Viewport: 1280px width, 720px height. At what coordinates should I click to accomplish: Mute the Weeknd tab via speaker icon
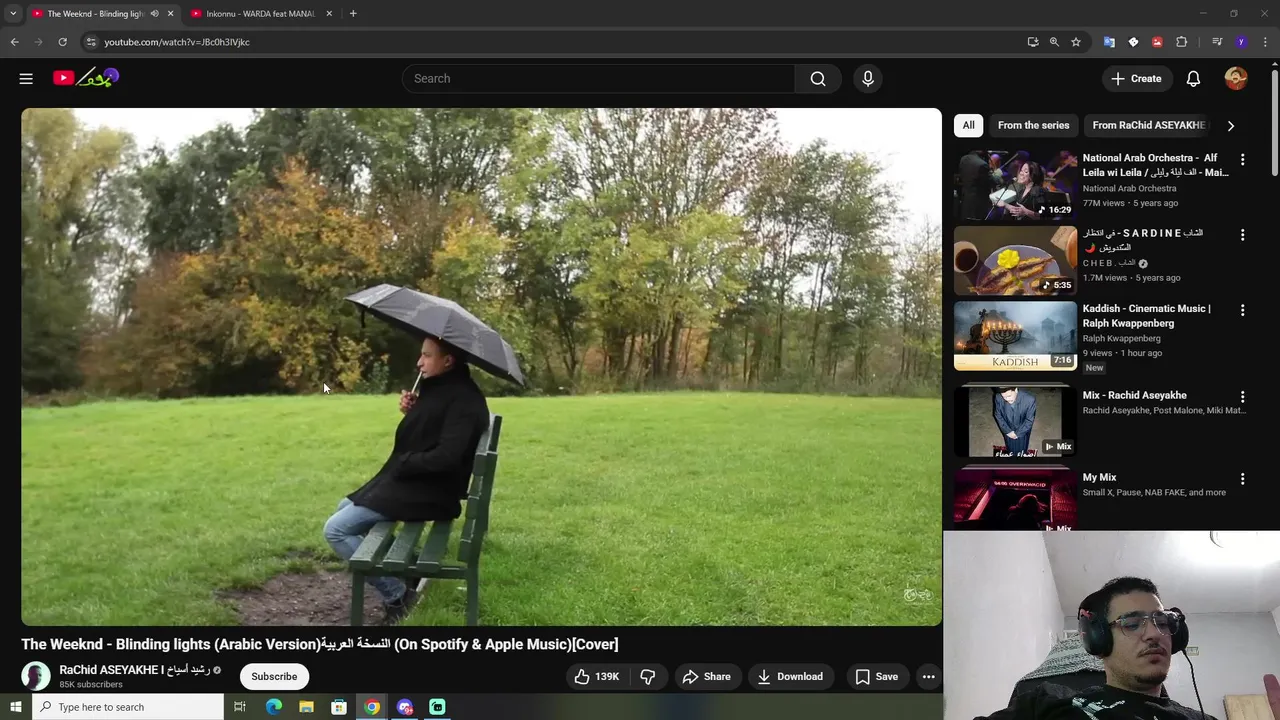point(154,13)
